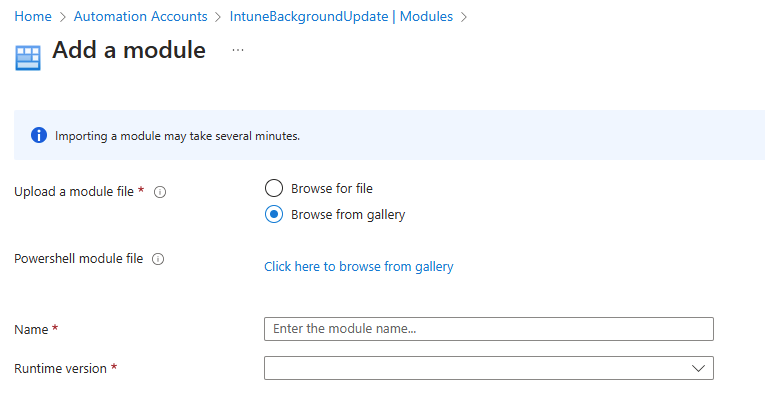
Task: Click the Name field label
Action: [31, 329]
